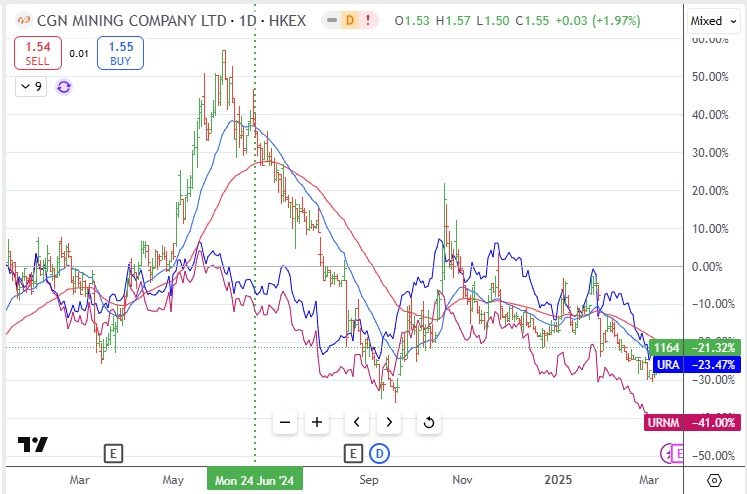The image size is (747, 494).
Task: Click the Sep time axis label
Action: [x=369, y=480]
